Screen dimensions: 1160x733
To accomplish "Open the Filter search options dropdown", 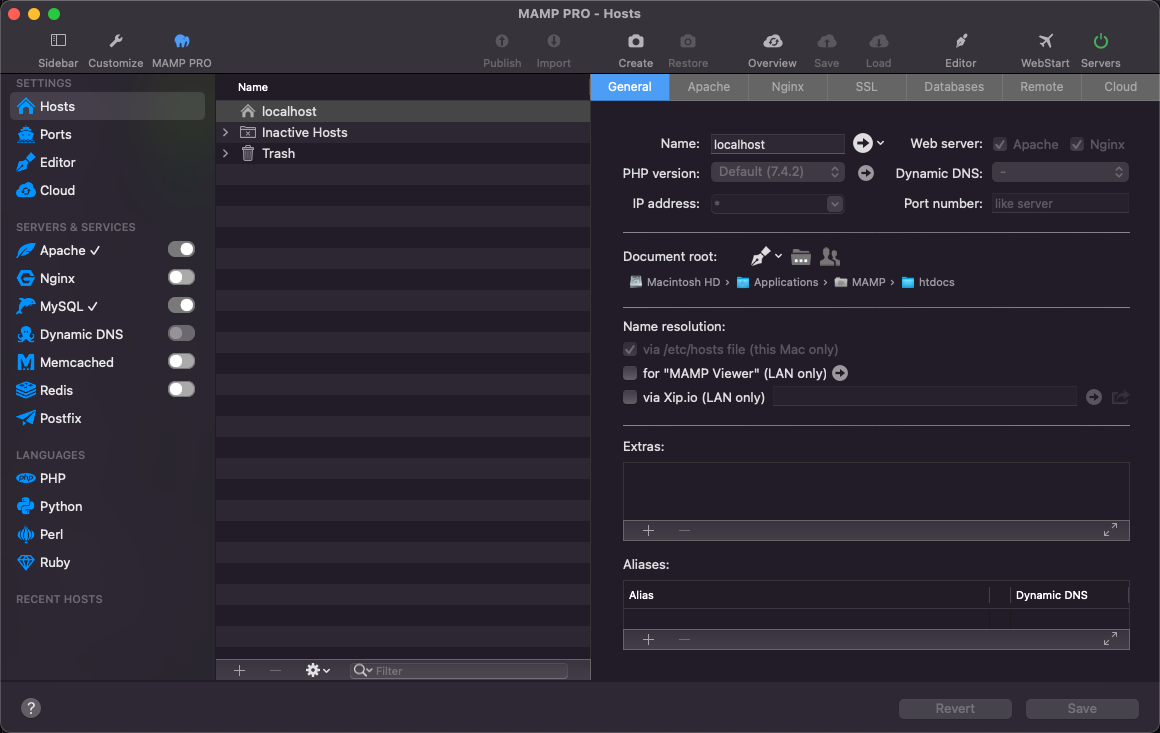I will (x=362, y=671).
